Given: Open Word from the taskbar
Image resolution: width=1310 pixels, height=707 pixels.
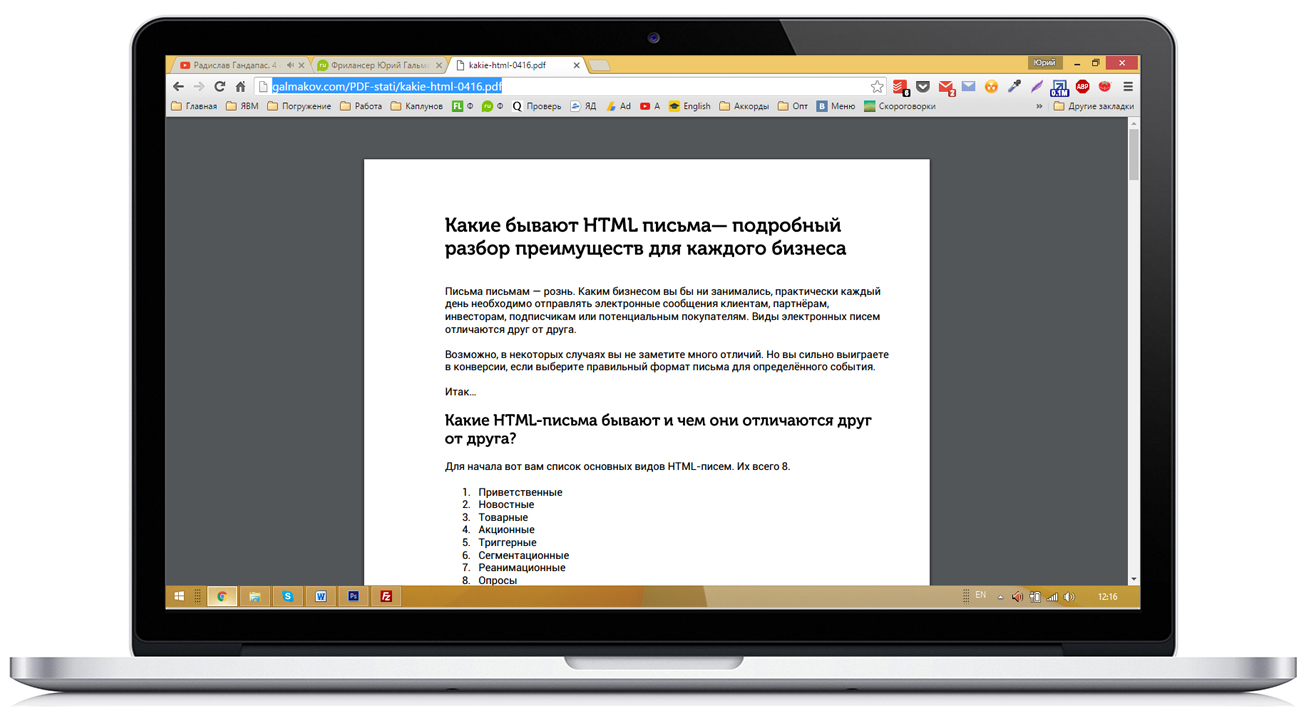Looking at the screenshot, I should tap(321, 597).
